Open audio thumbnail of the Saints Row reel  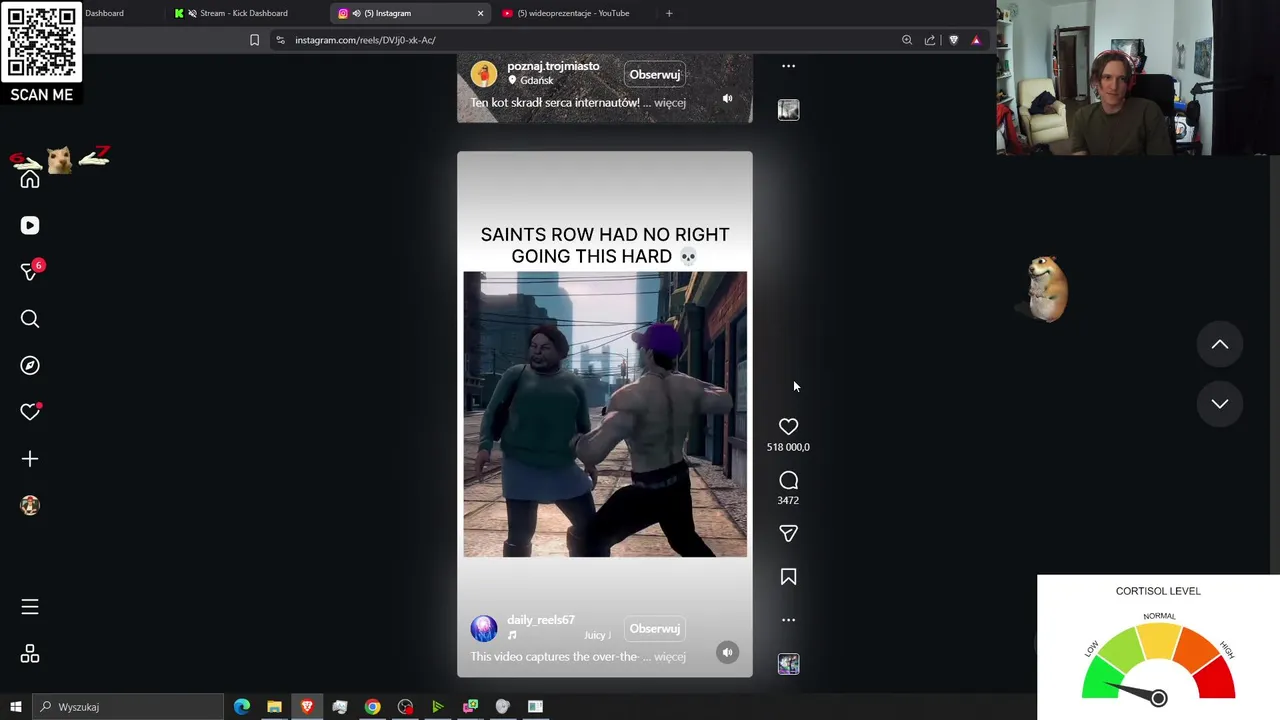[788, 664]
